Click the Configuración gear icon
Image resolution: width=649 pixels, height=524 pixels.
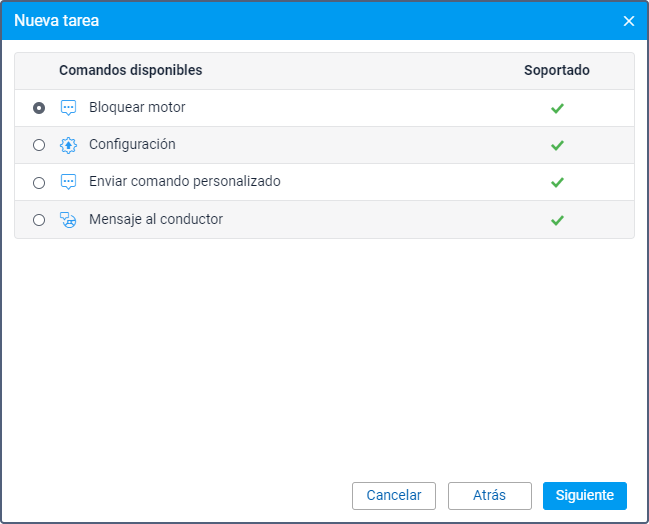tap(68, 145)
